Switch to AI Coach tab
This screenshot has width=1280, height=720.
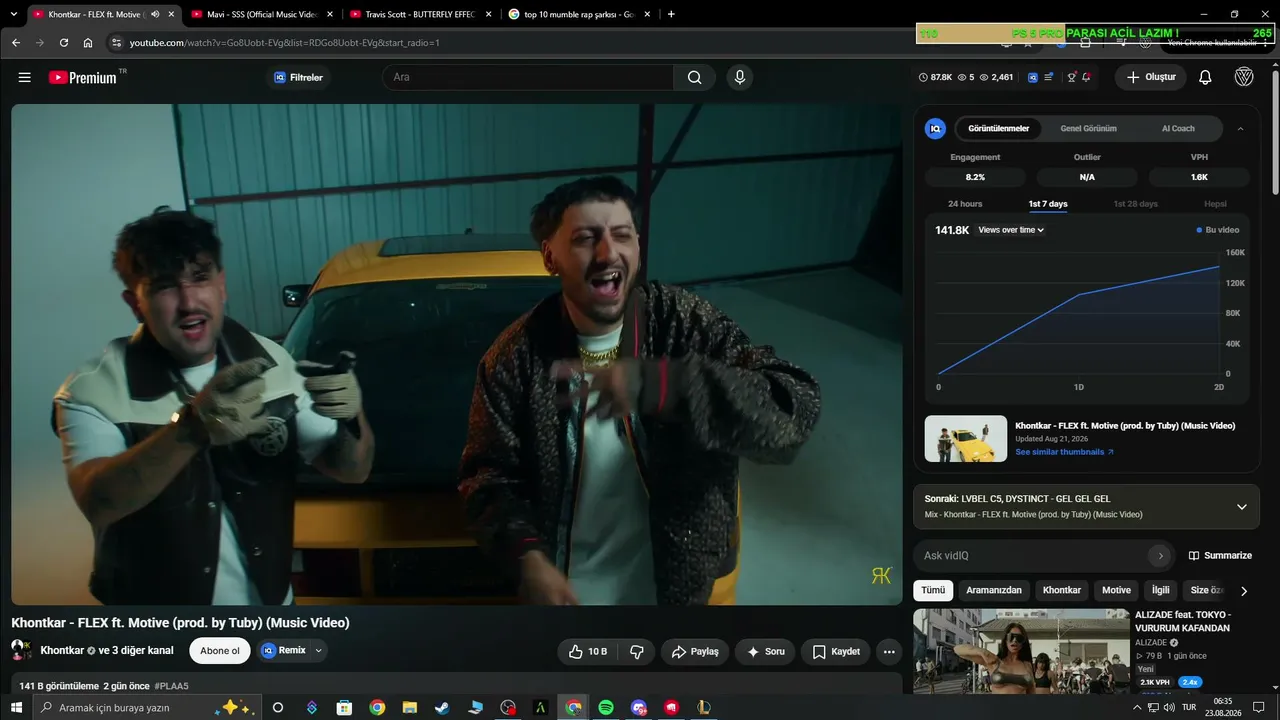click(x=1178, y=128)
